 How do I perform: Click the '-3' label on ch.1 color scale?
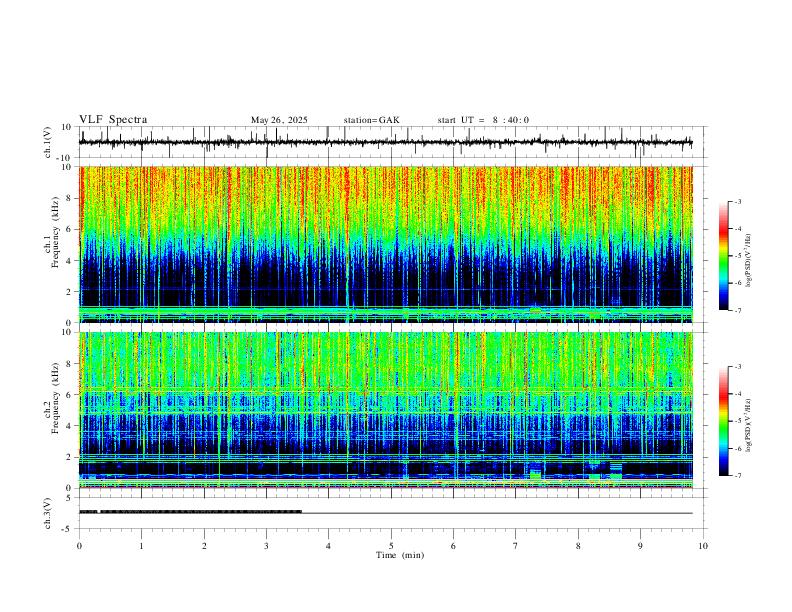738,201
